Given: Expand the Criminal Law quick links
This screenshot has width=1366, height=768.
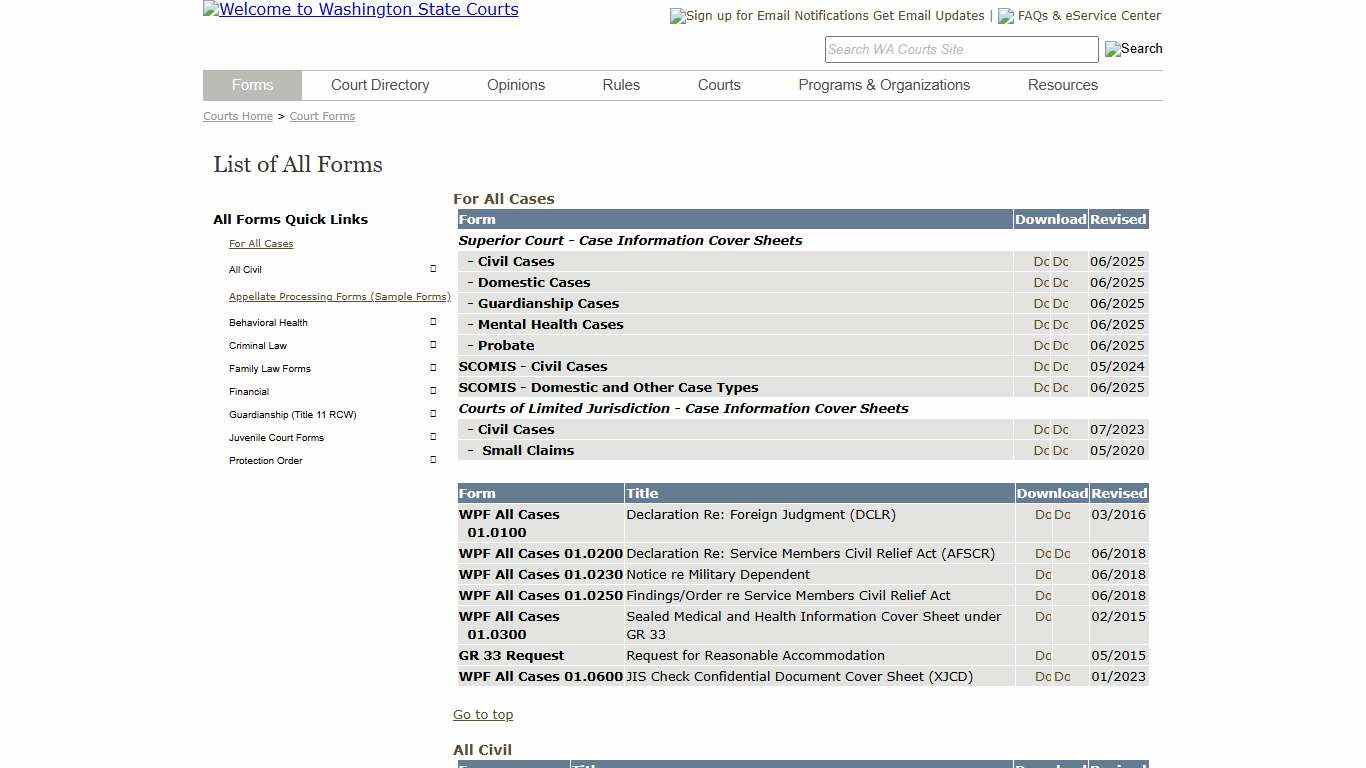Looking at the screenshot, I should (x=432, y=344).
